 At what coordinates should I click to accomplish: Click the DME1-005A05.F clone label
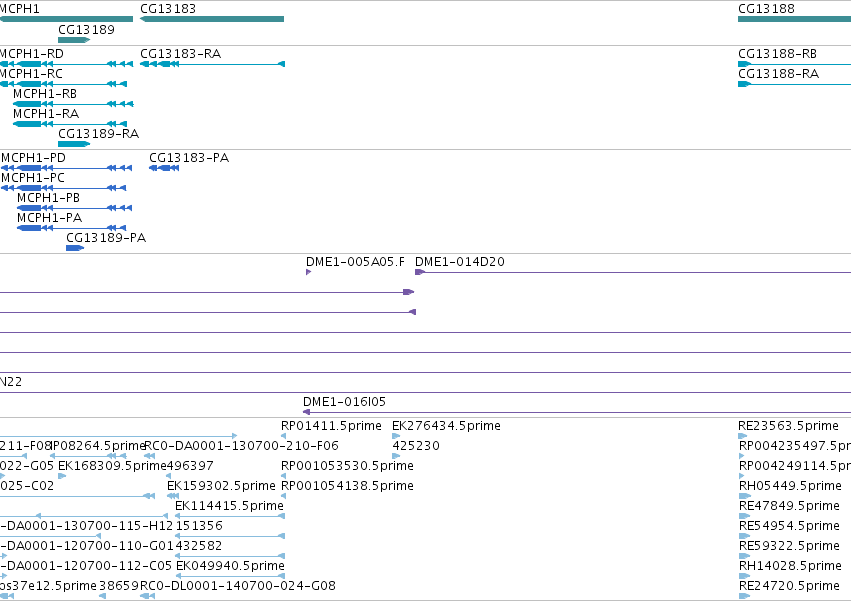355,262
